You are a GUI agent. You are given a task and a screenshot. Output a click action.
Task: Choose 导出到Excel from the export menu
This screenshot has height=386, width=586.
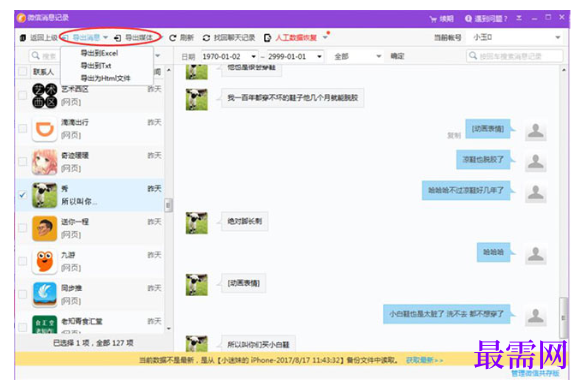[99, 53]
